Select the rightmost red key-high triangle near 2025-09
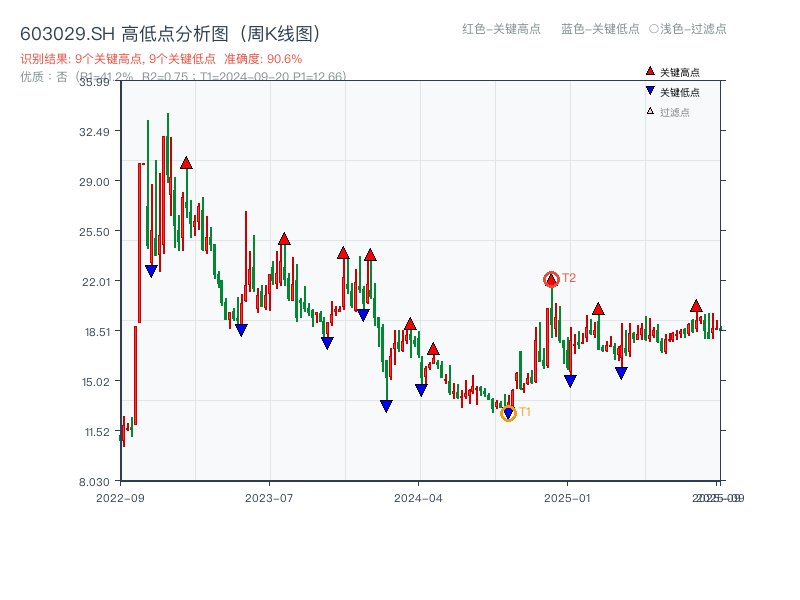 pyautogui.click(x=694, y=307)
